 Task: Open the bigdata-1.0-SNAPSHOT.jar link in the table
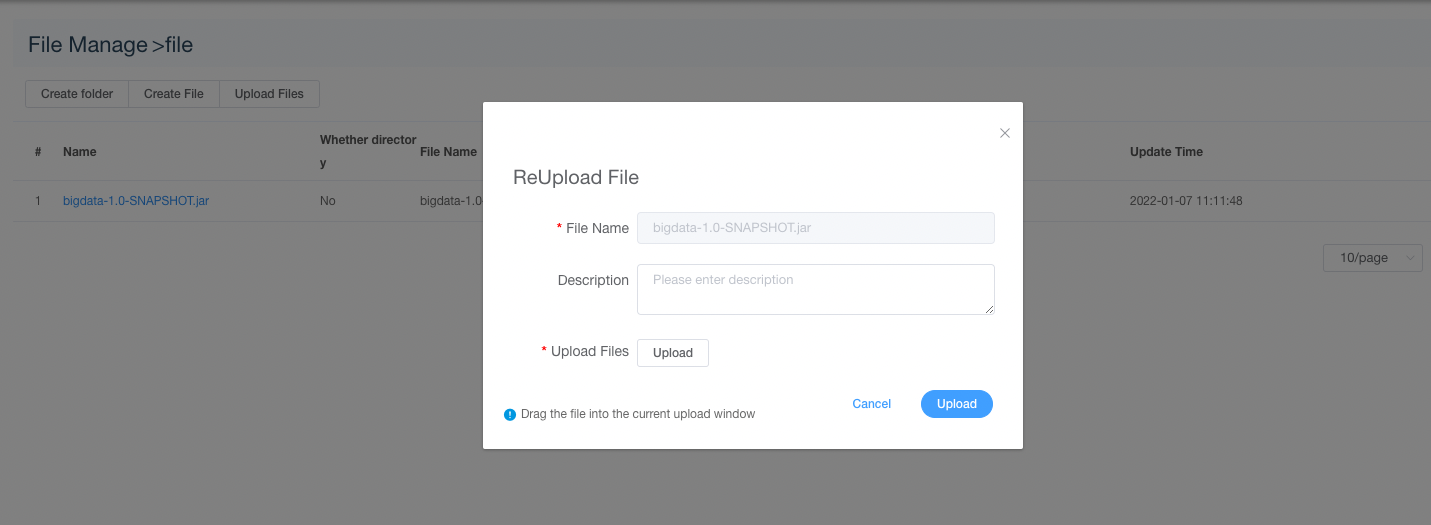136,201
